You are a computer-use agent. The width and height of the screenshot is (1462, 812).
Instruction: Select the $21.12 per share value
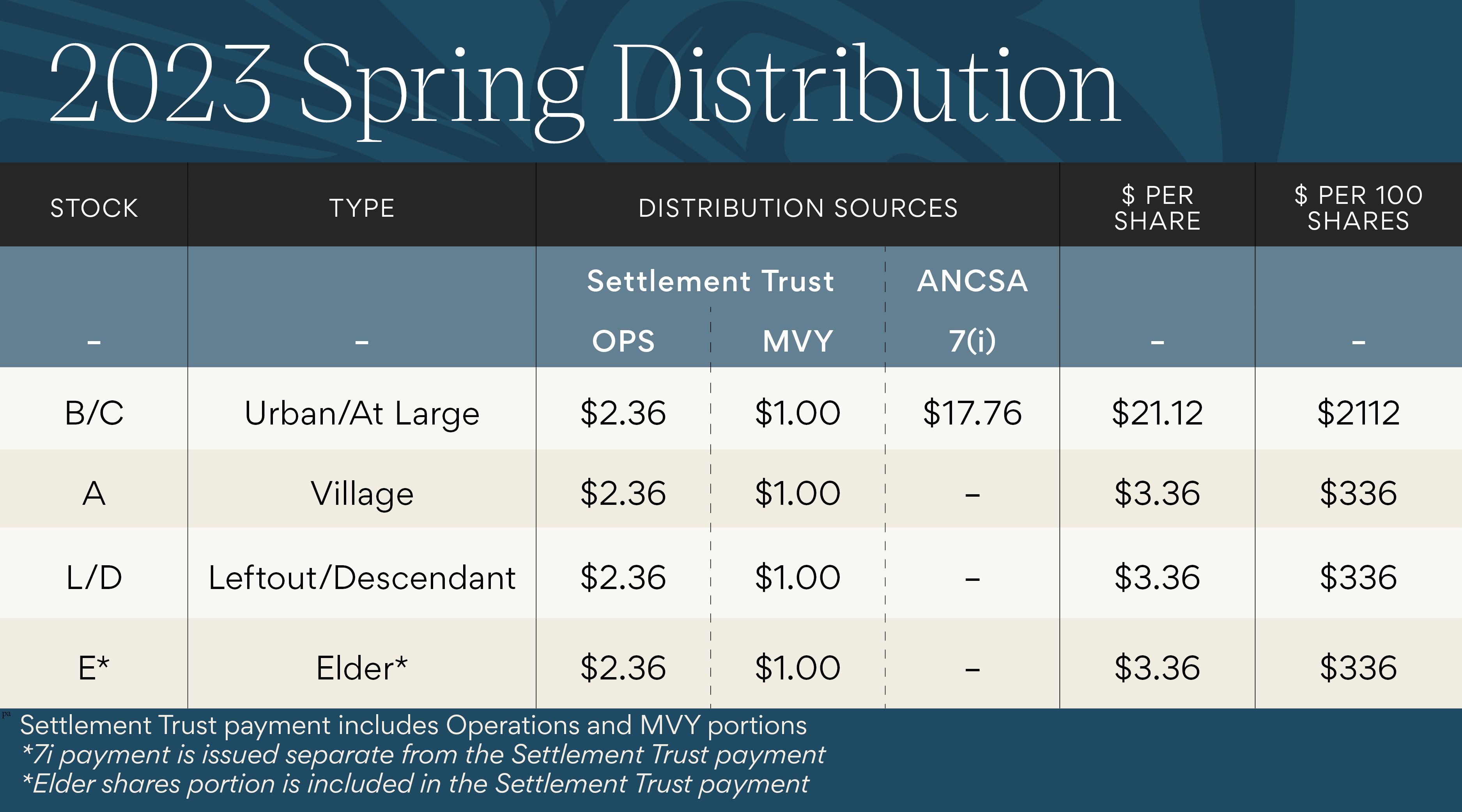click(1157, 412)
